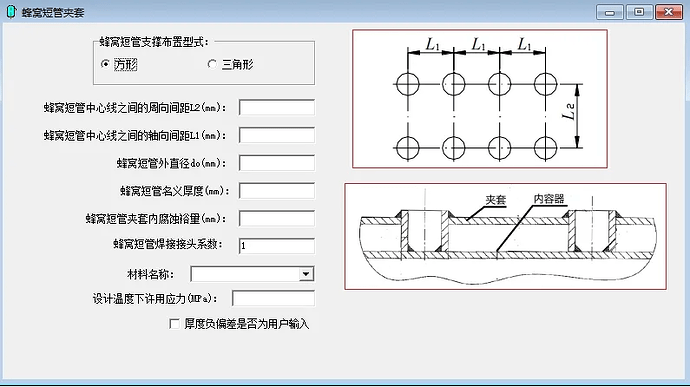Screen dimensions: 690x387
Task: Focus the 周向间距L2 input field
Action: (x=277, y=108)
